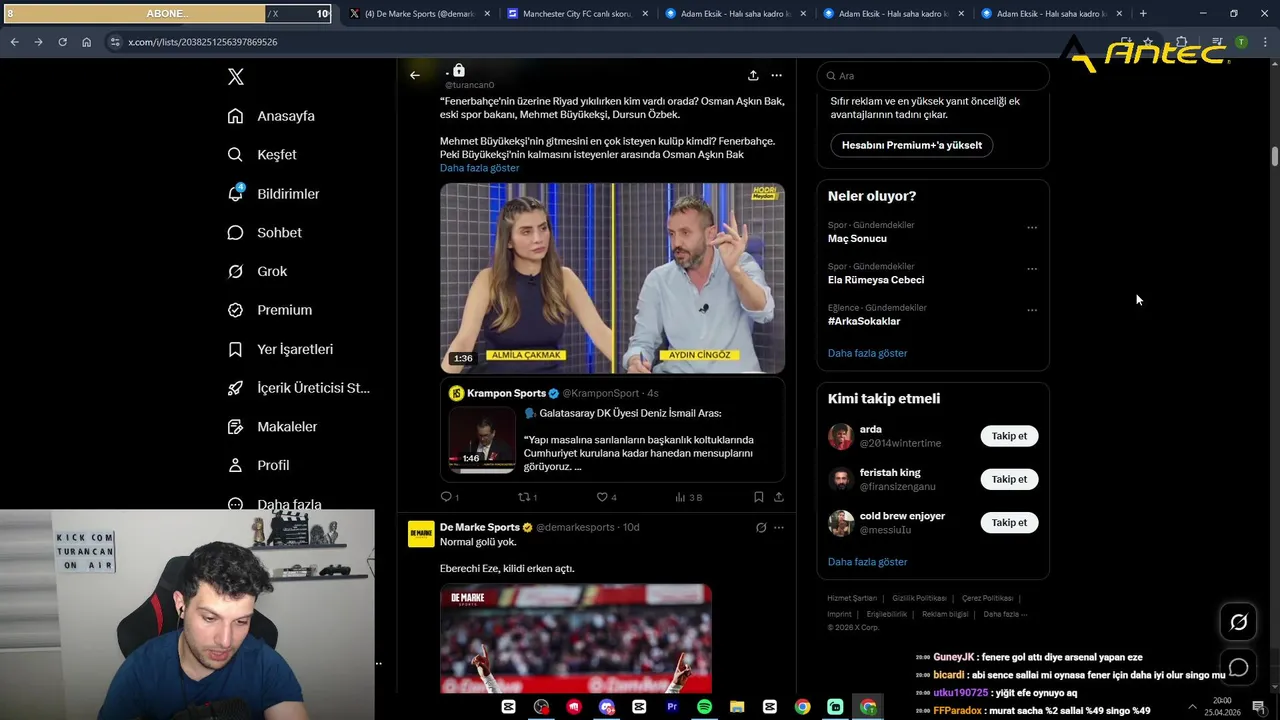Follow cold brew enjoyer with Takip et
Image resolution: width=1280 pixels, height=720 pixels.
[x=1009, y=522]
